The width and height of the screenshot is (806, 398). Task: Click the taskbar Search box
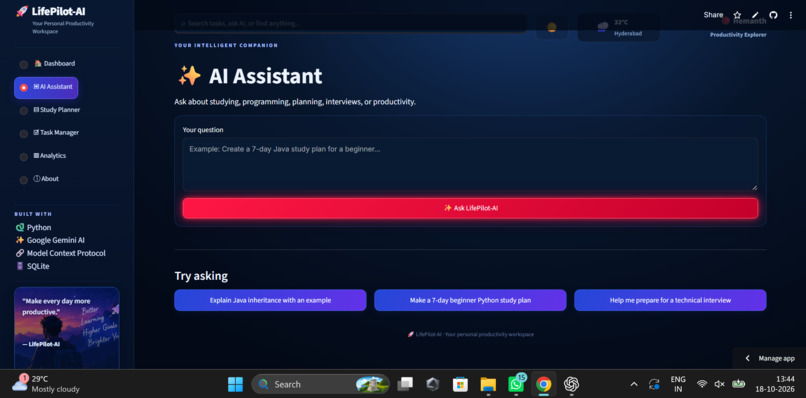(x=320, y=384)
